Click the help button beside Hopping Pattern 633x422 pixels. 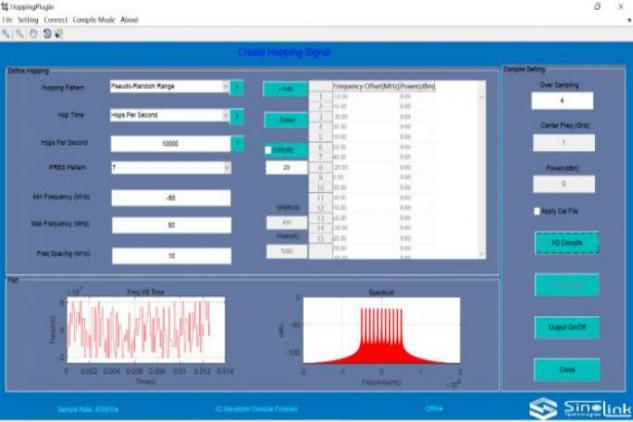[x=237, y=88]
